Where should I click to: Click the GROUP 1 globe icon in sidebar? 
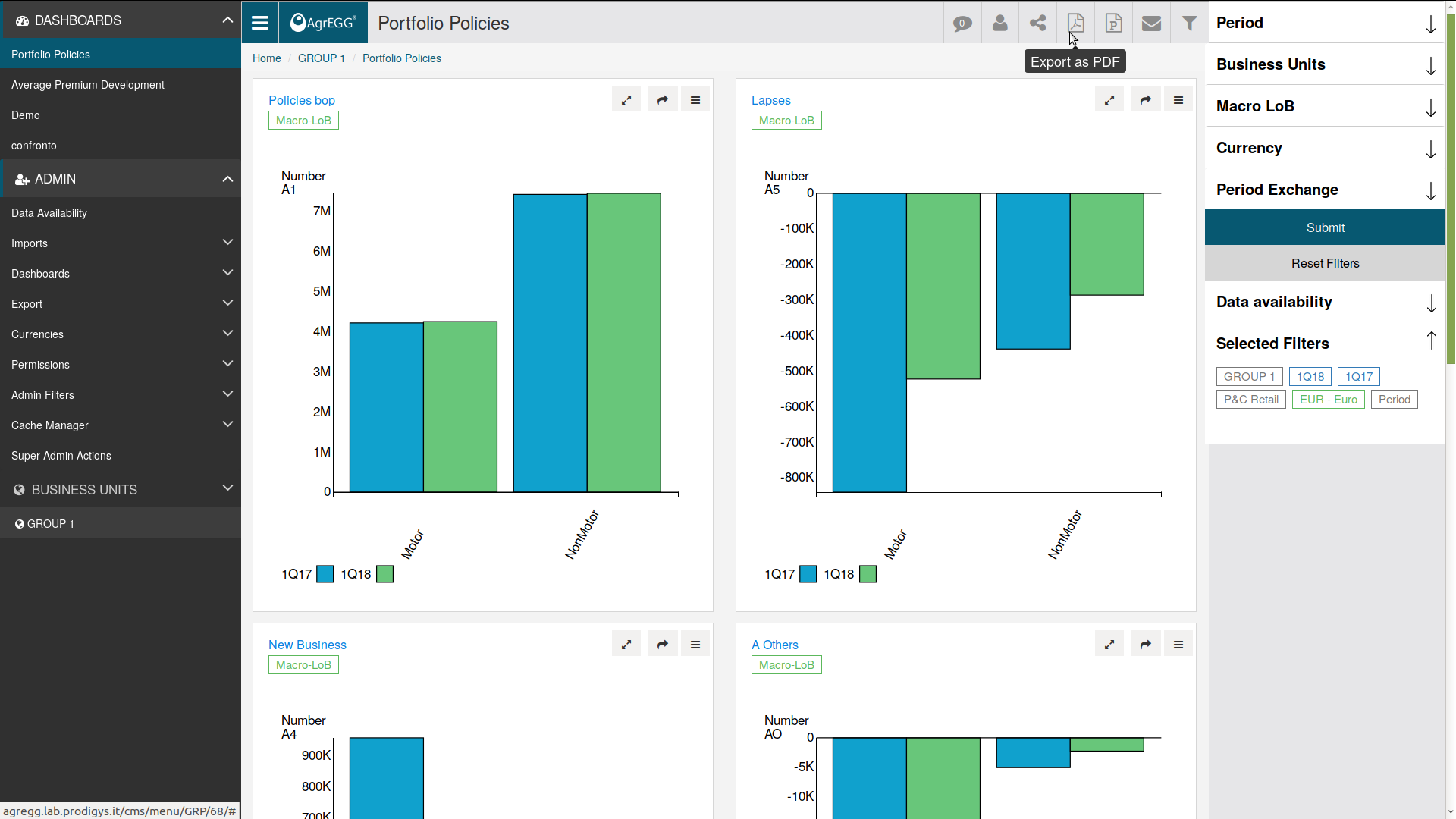tap(20, 523)
